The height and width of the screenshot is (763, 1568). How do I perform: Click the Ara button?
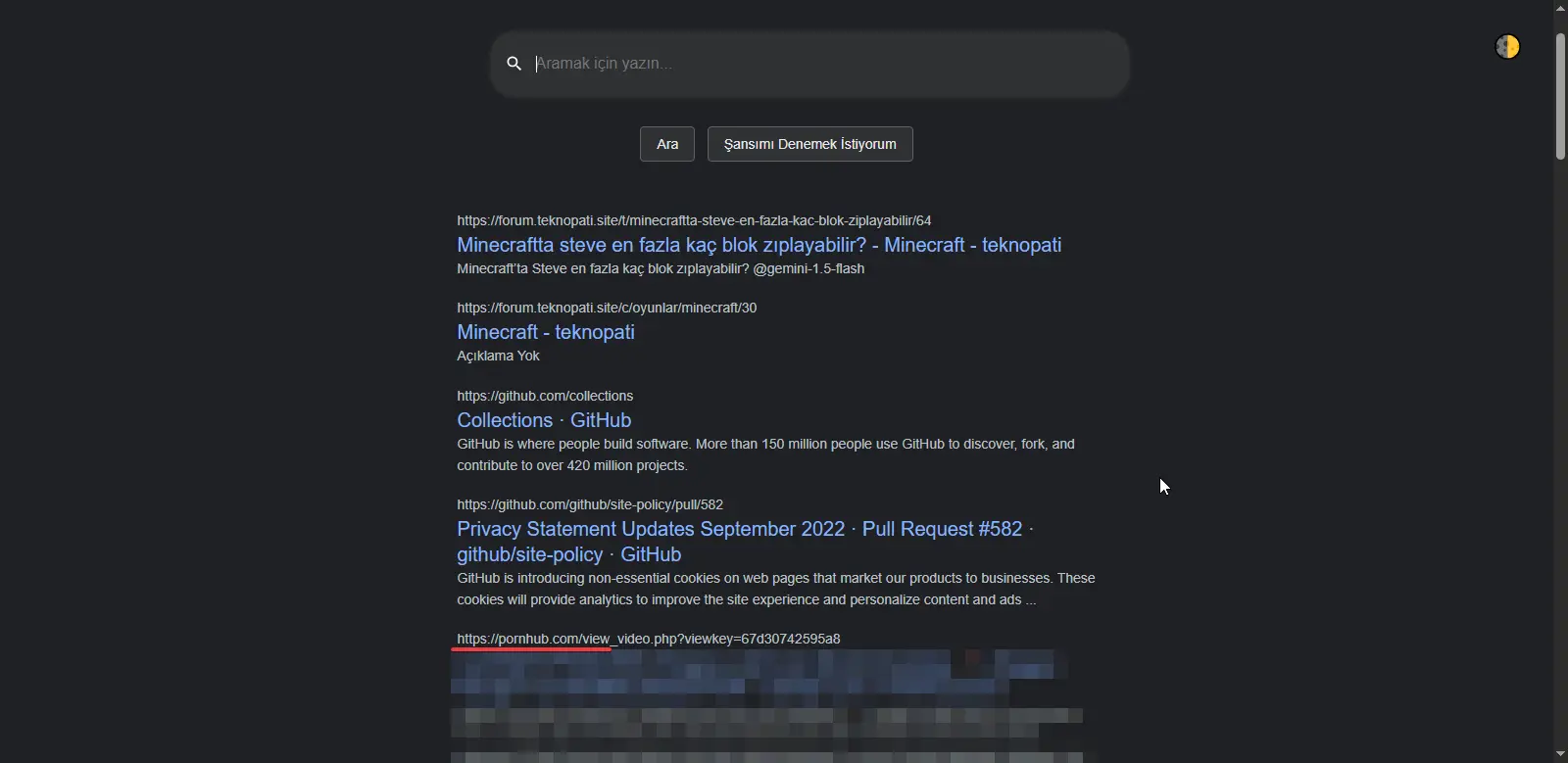[667, 144]
